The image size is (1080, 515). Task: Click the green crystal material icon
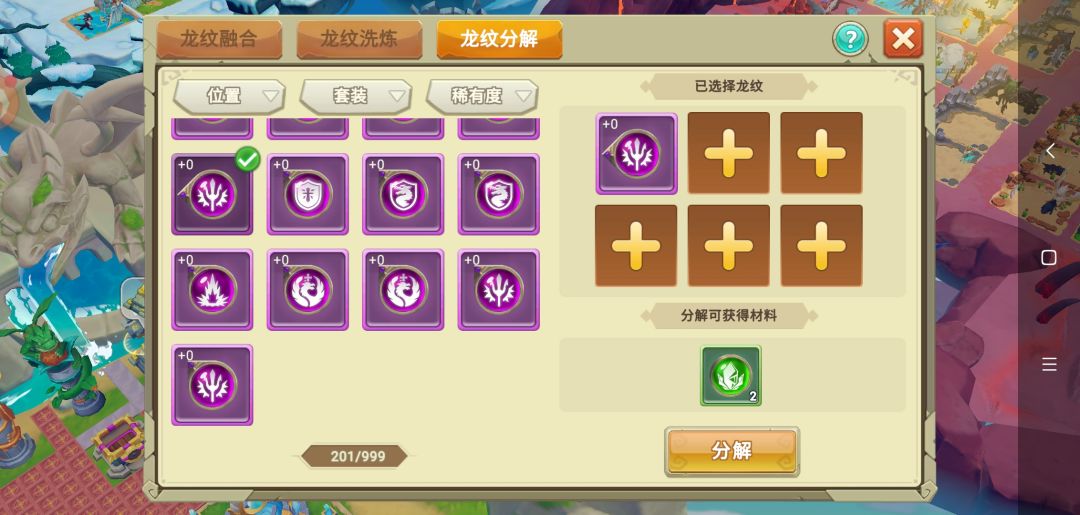[731, 375]
